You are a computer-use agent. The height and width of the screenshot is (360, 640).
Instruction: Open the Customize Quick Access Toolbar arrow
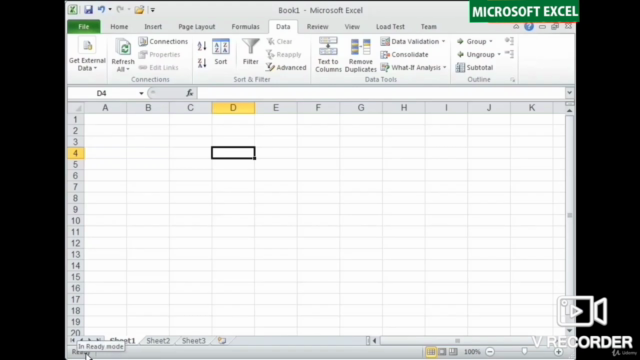tap(152, 10)
